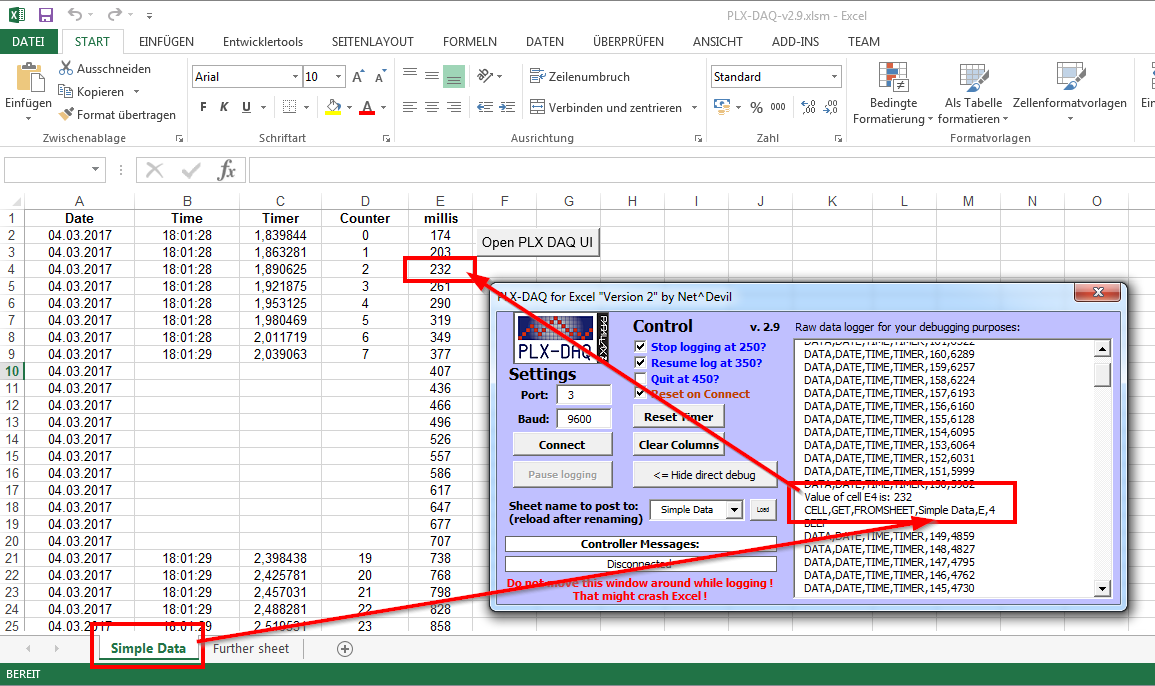This screenshot has height=686, width=1155.
Task: Click the Baud input field
Action: (x=583, y=419)
